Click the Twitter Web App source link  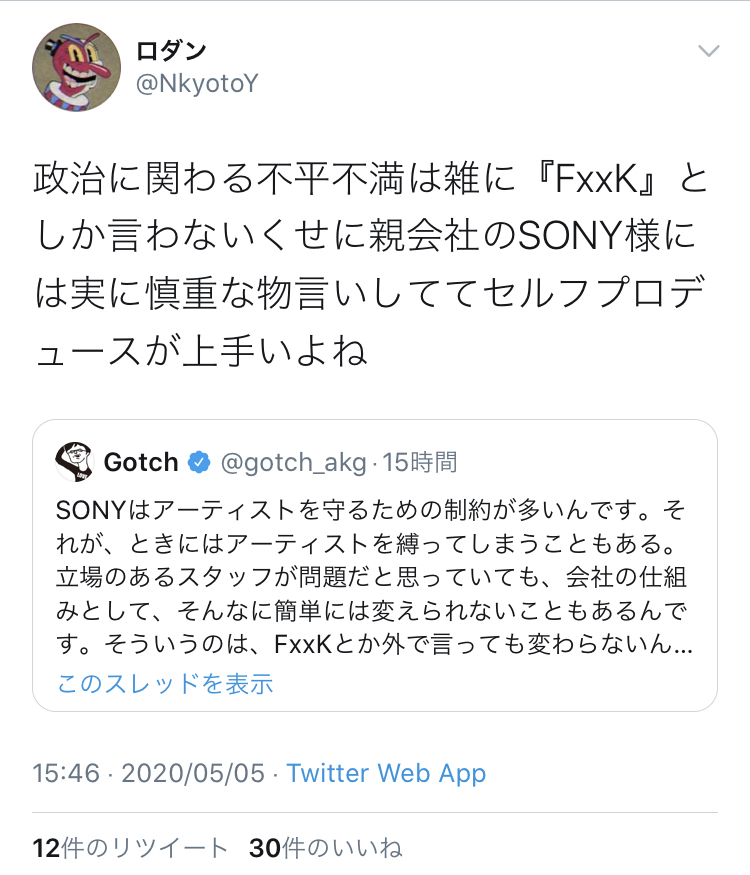coord(386,773)
